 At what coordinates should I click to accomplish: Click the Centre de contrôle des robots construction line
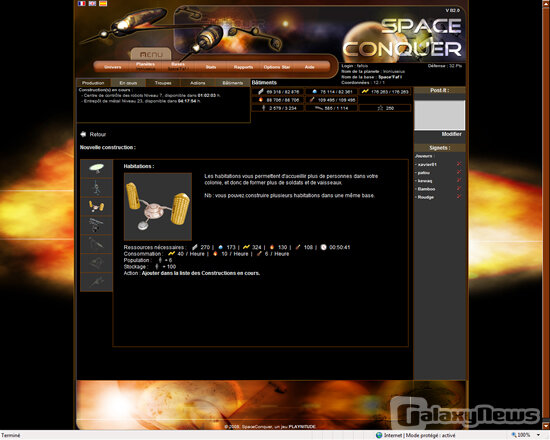coord(152,95)
